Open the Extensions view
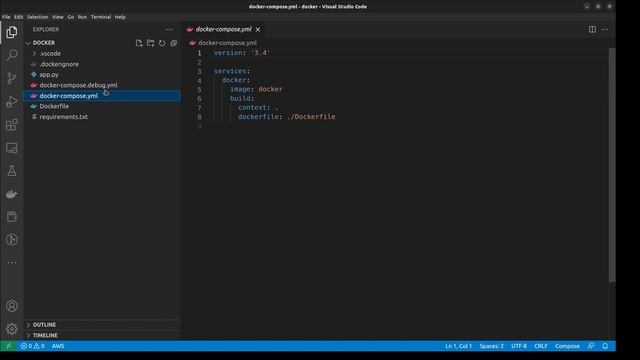The image size is (640, 360). pos(12,124)
